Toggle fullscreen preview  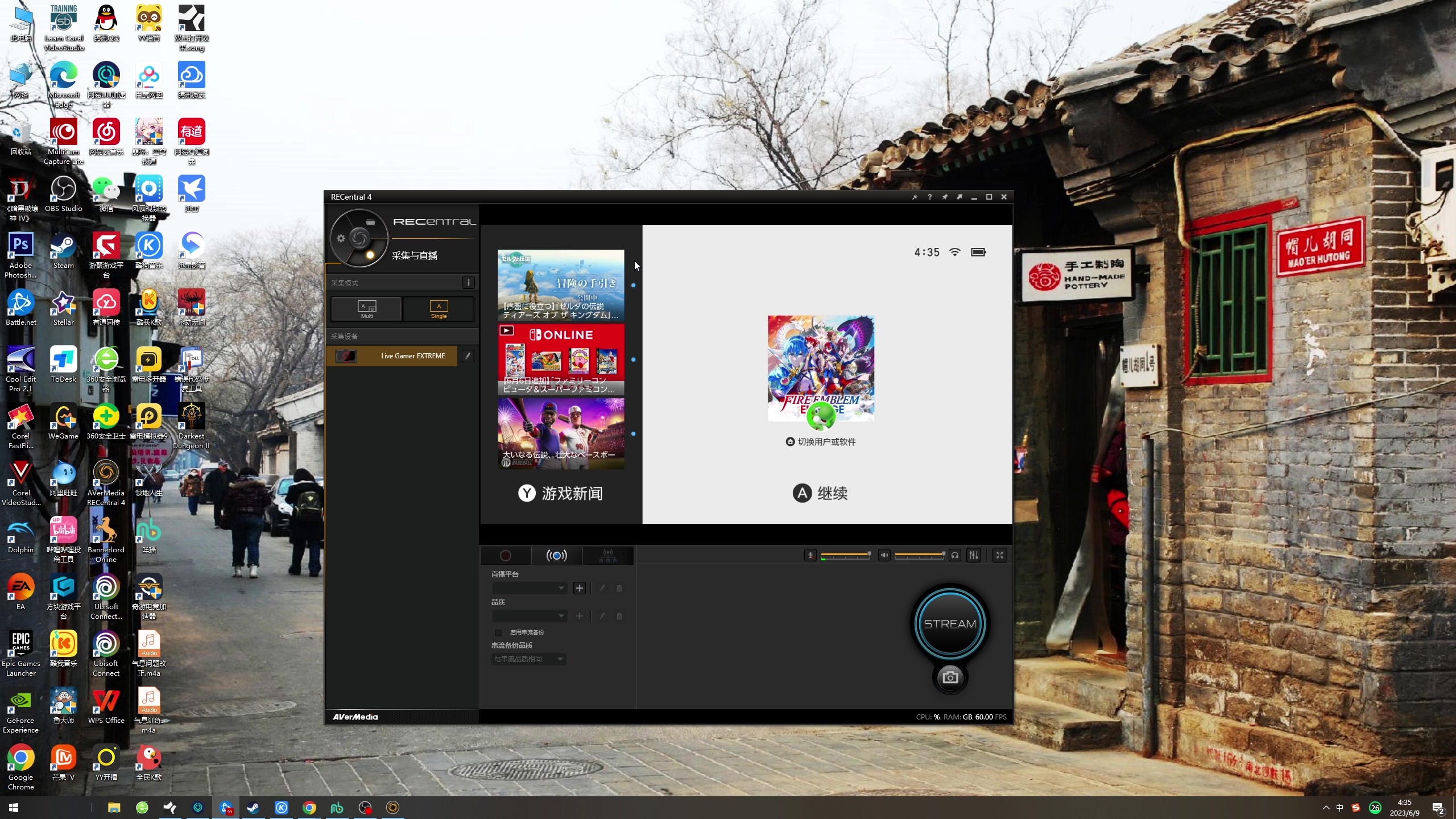[x=1000, y=555]
